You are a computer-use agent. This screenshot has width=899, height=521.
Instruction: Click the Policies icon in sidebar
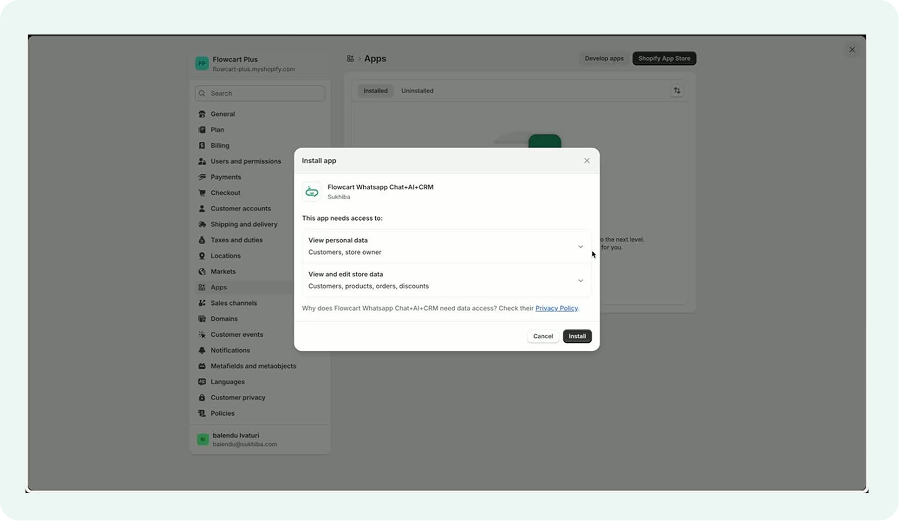tap(202, 413)
